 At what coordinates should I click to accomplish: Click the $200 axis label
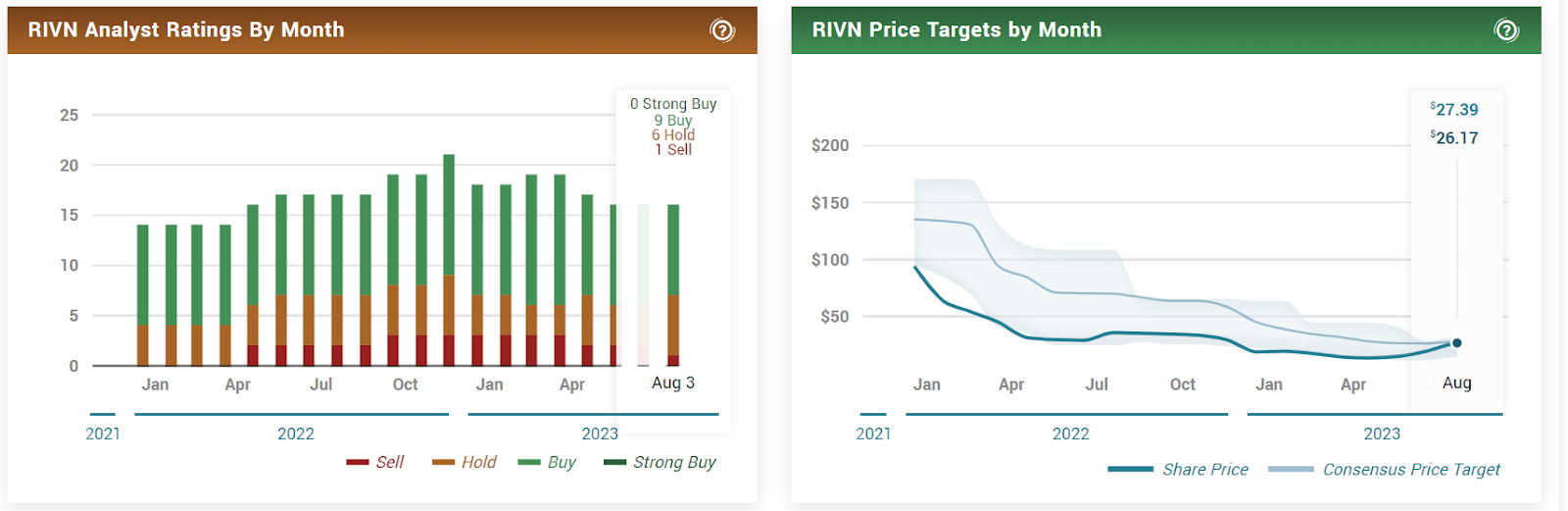coord(830,145)
